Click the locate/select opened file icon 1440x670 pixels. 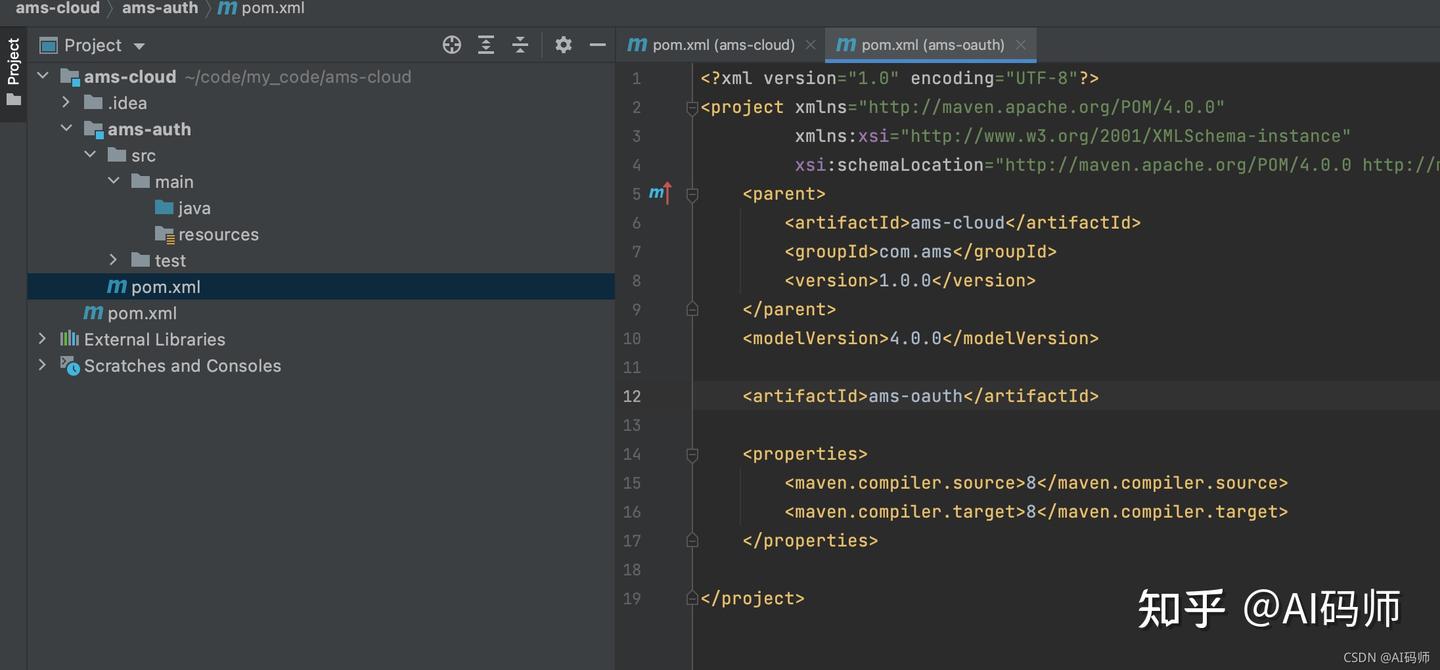[452, 45]
